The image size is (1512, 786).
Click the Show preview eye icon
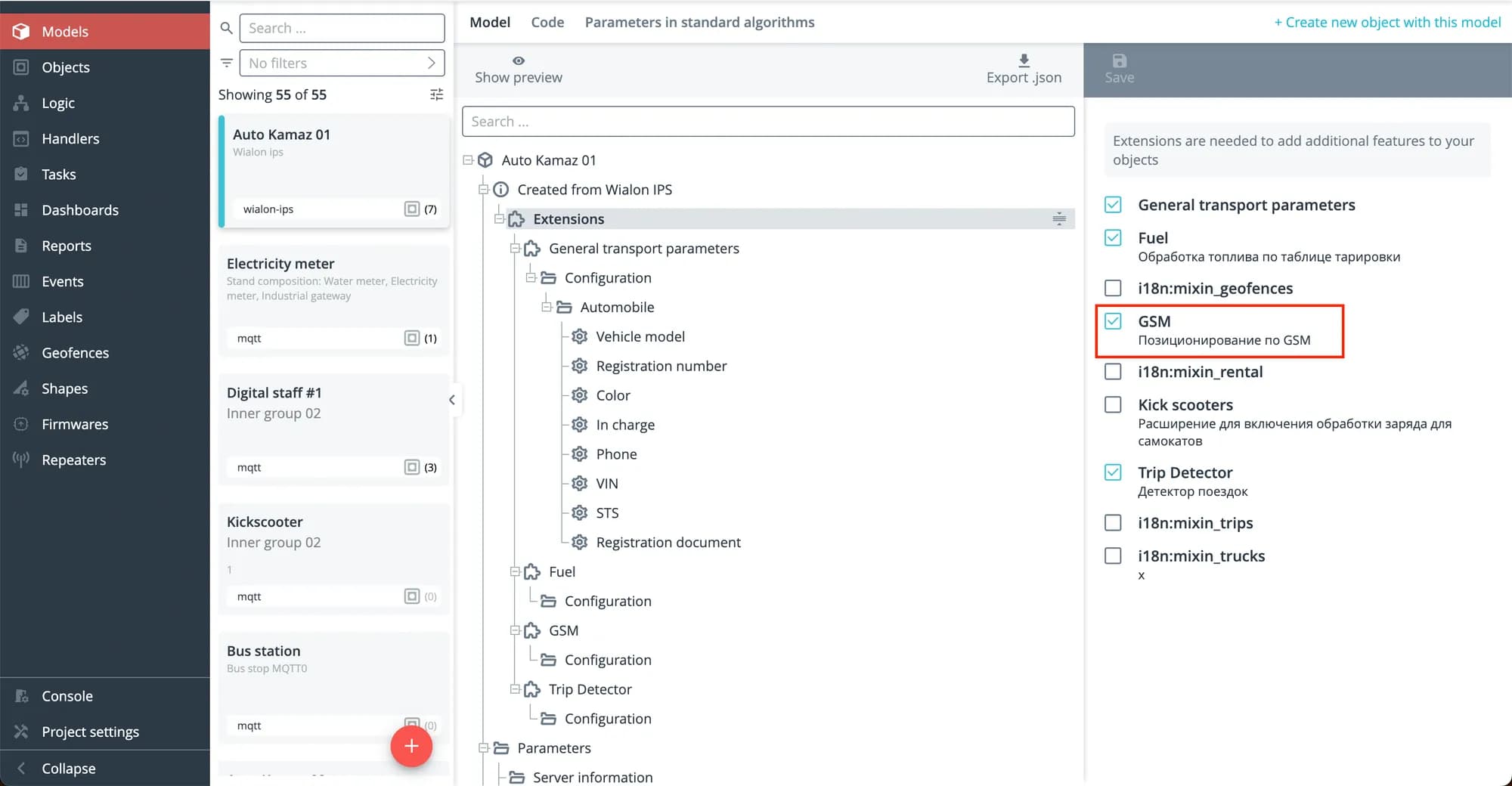pos(518,60)
